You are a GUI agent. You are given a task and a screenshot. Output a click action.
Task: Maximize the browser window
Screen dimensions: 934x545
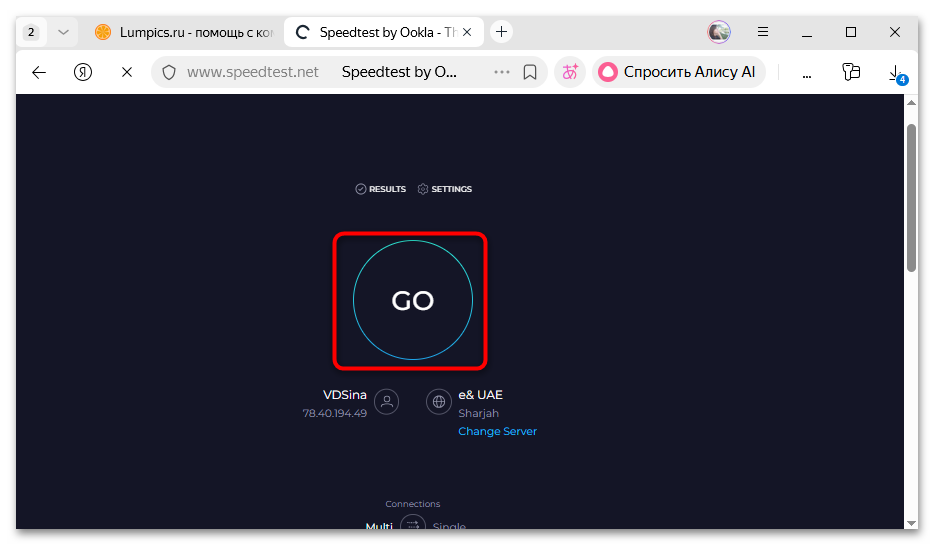pyautogui.click(x=851, y=32)
